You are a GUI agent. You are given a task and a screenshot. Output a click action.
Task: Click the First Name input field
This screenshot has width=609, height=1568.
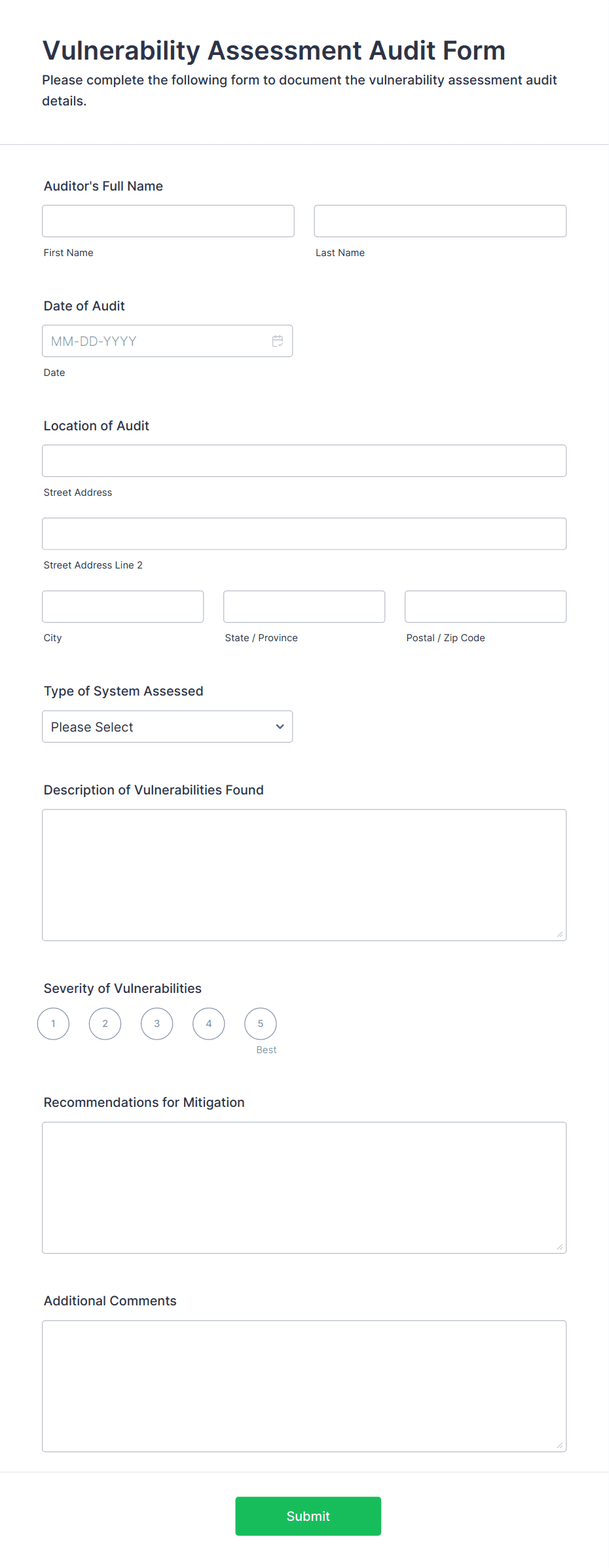[x=168, y=221]
